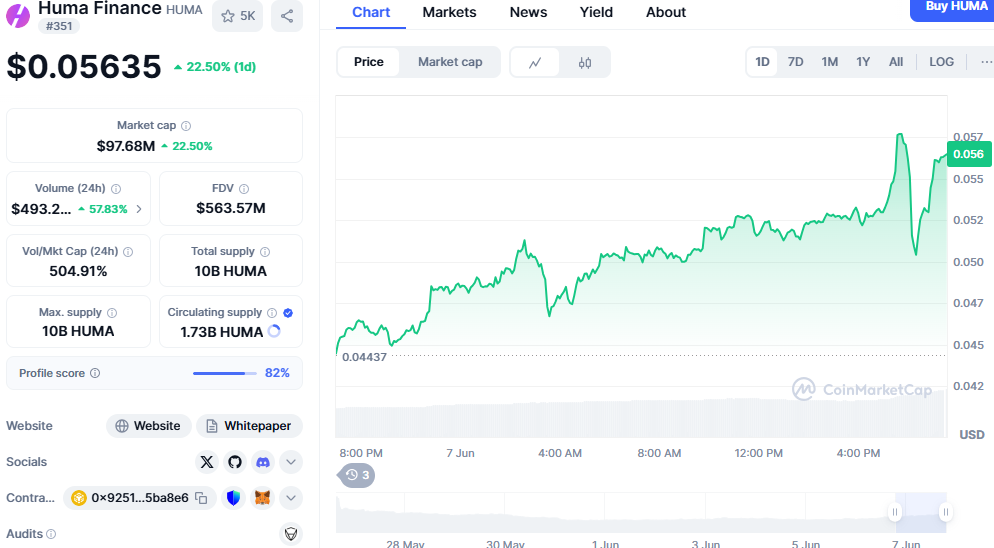
Task: Open the Discord social link
Action: coord(263,462)
